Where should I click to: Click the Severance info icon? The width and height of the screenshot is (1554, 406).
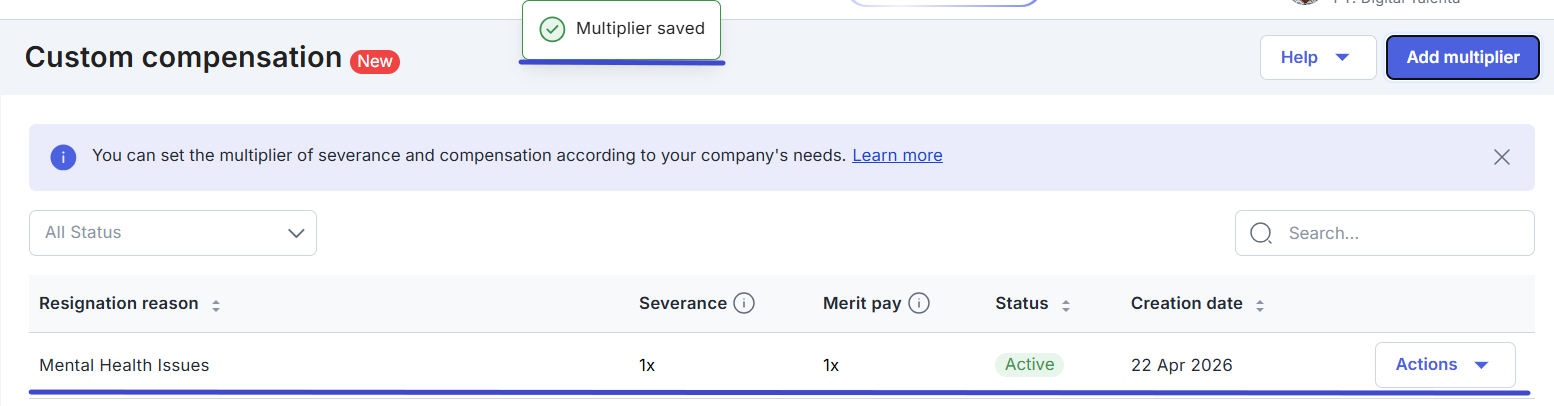coord(743,303)
